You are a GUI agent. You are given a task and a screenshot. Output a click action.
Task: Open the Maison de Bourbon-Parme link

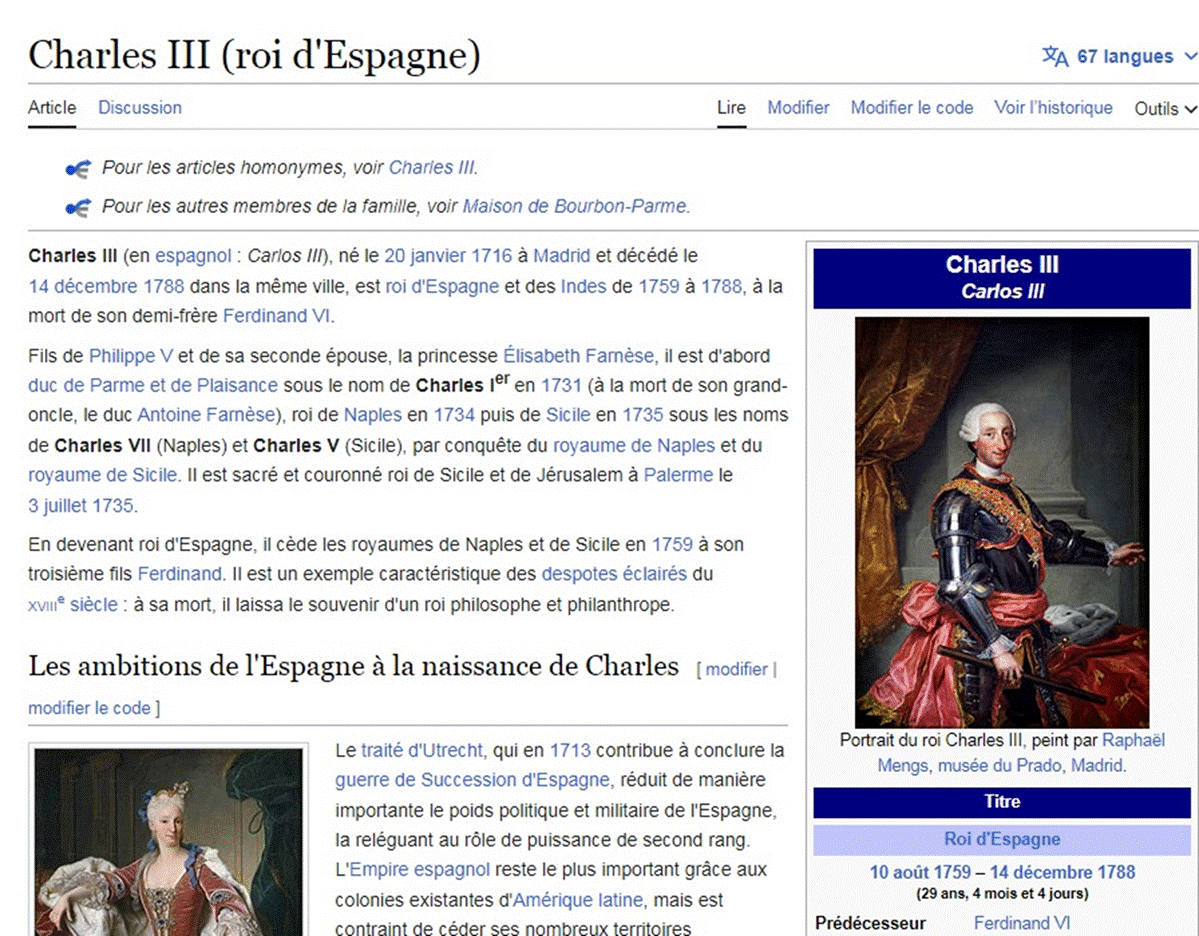[574, 206]
